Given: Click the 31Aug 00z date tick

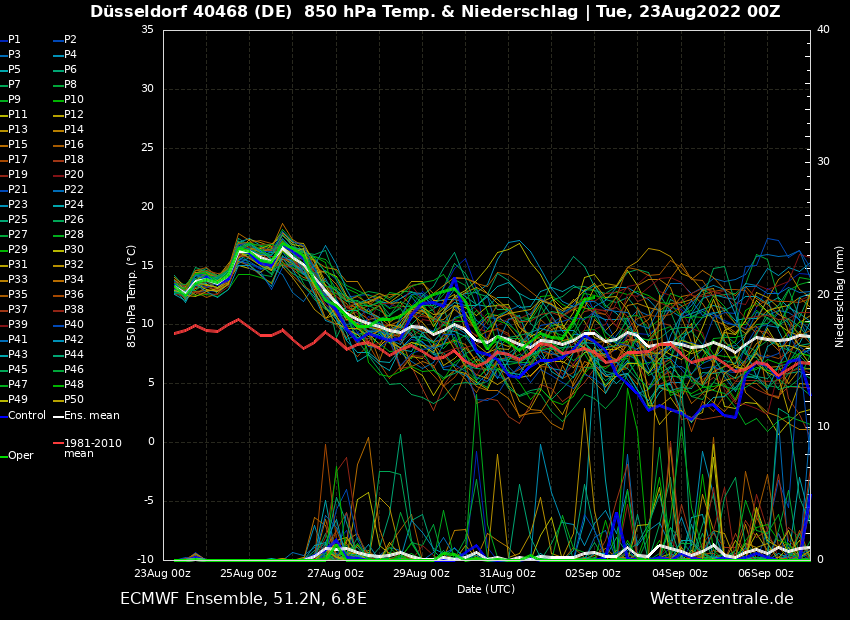Looking at the screenshot, I should point(508,573).
